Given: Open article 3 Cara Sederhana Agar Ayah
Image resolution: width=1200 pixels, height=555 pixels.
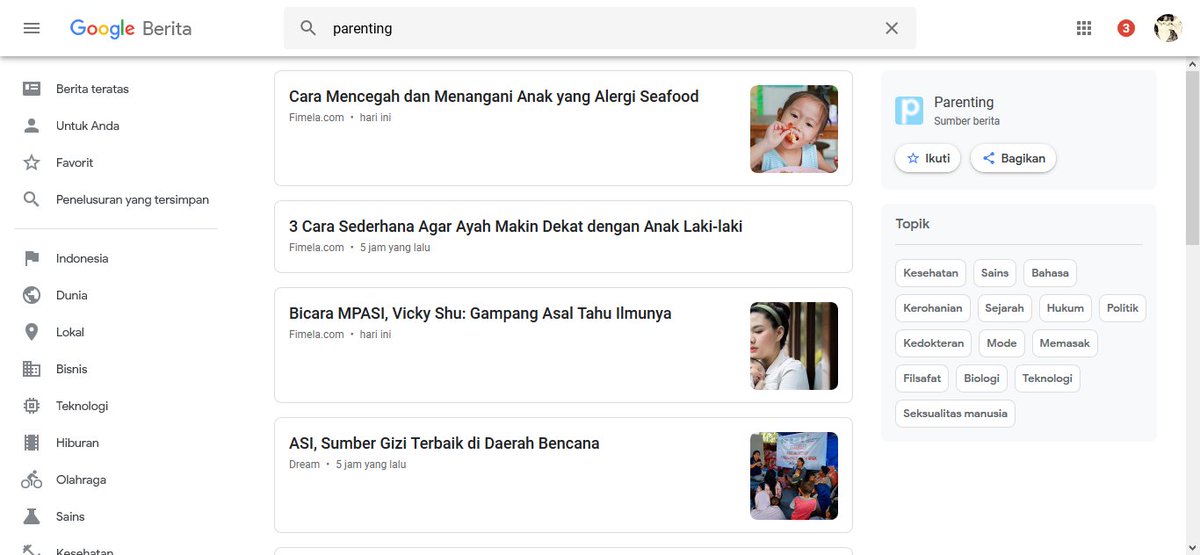Looking at the screenshot, I should click(516, 227).
